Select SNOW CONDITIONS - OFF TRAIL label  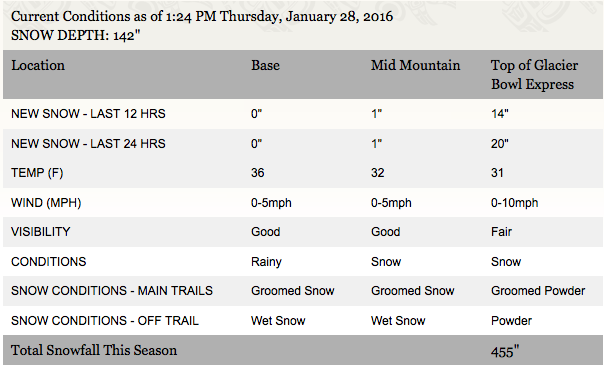click(105, 321)
